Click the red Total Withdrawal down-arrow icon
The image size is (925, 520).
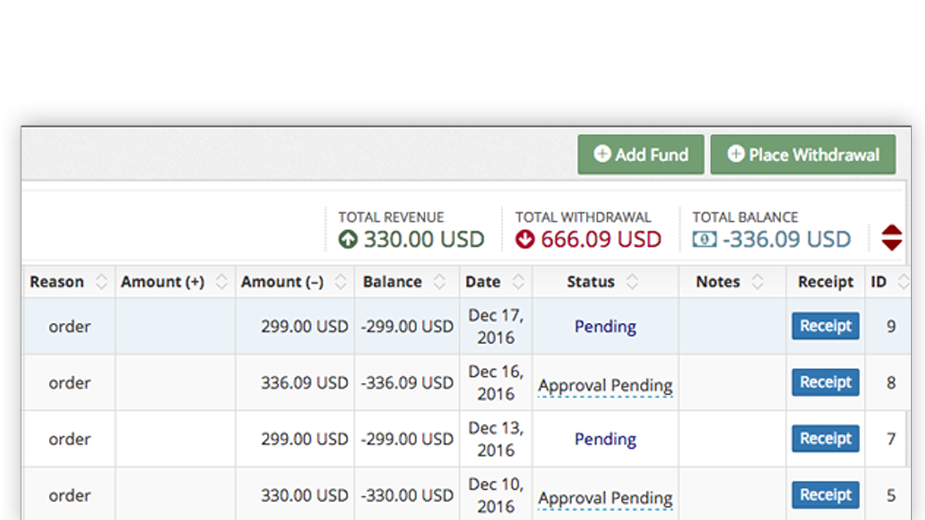(524, 239)
